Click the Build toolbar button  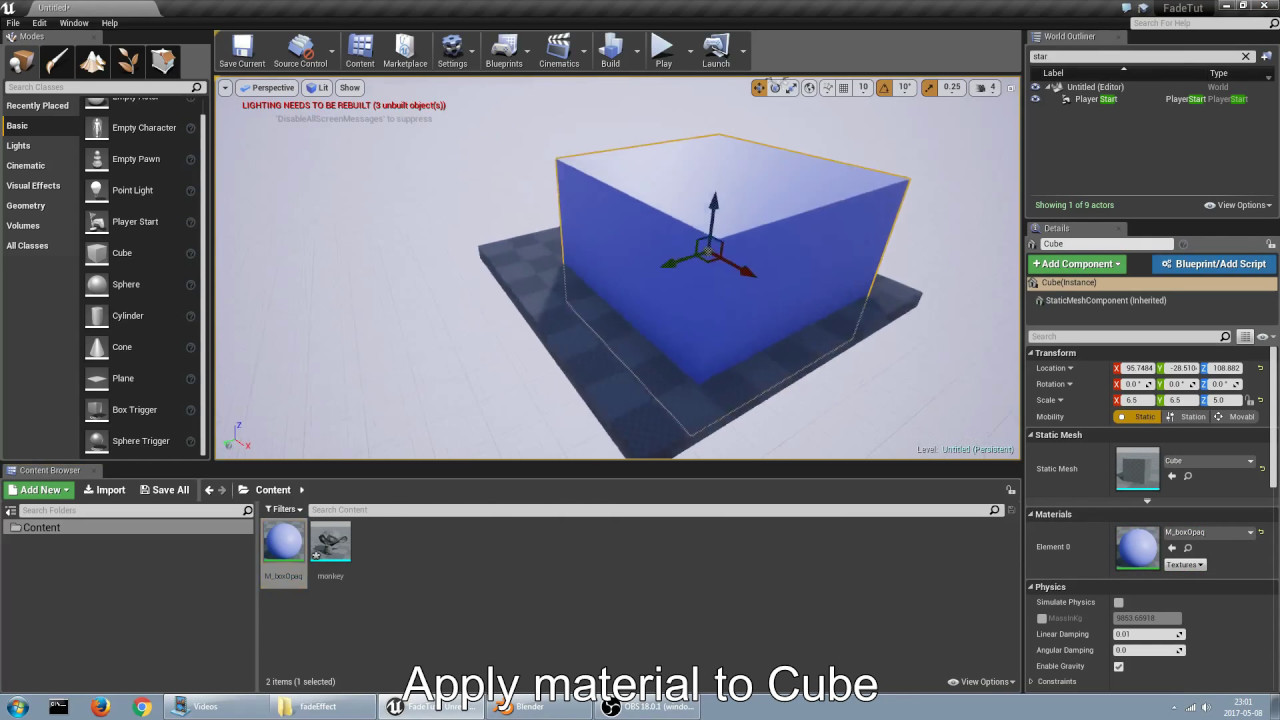(610, 51)
